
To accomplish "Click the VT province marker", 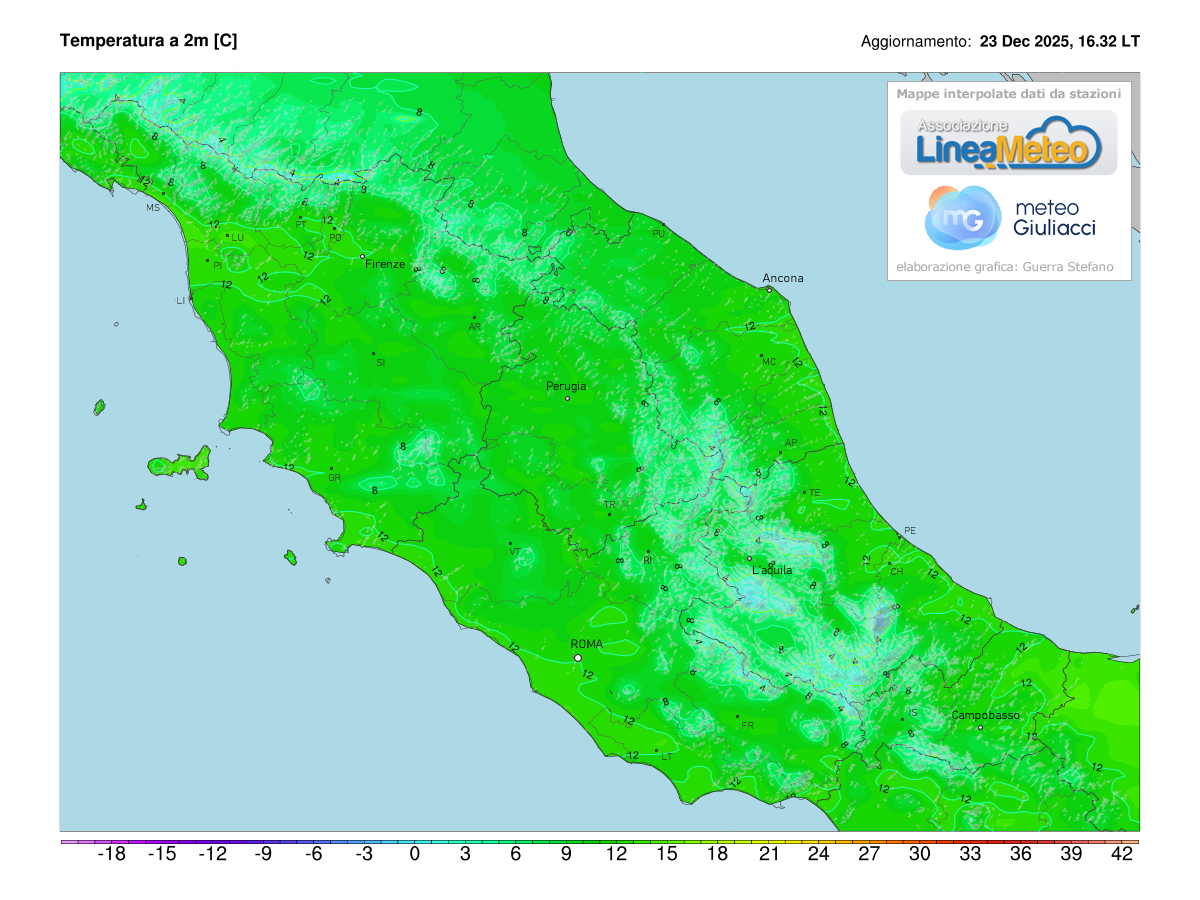I will point(511,544).
